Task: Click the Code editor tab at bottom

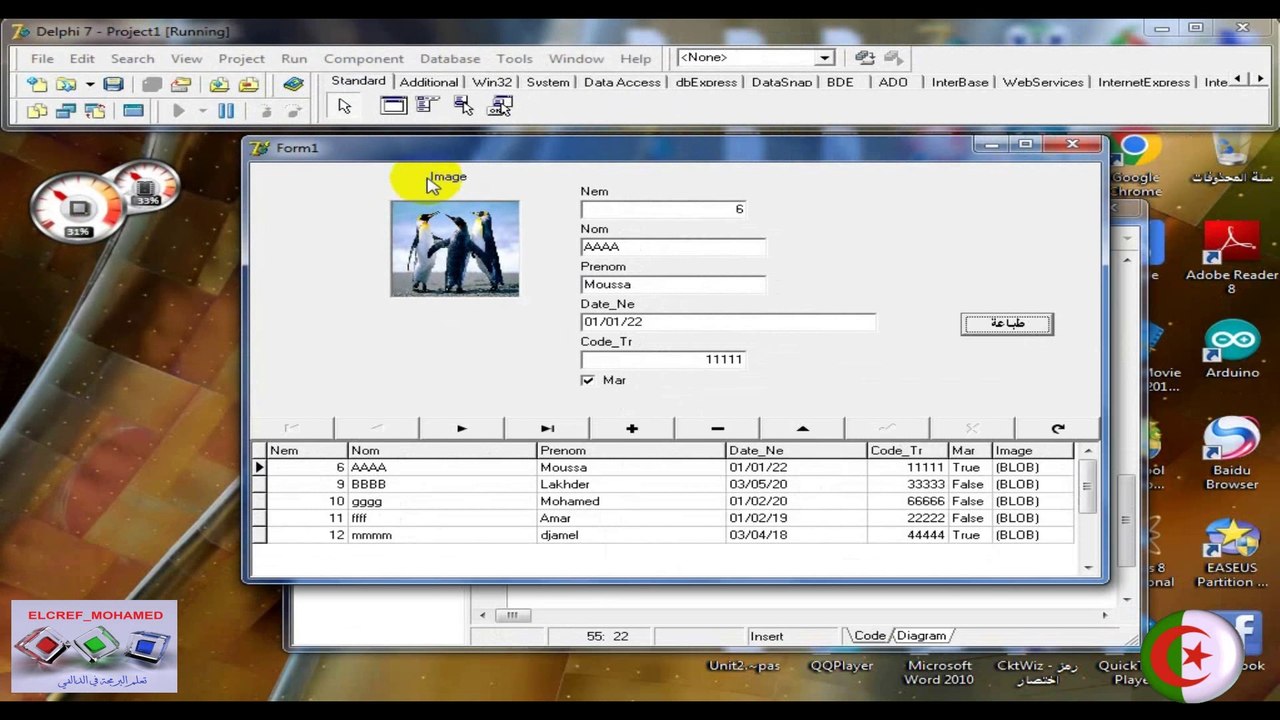Action: [x=869, y=636]
